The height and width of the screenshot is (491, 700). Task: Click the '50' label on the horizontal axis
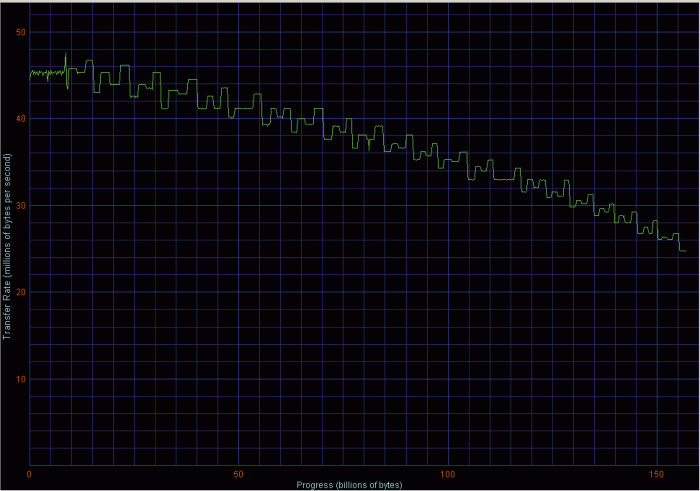point(238,473)
